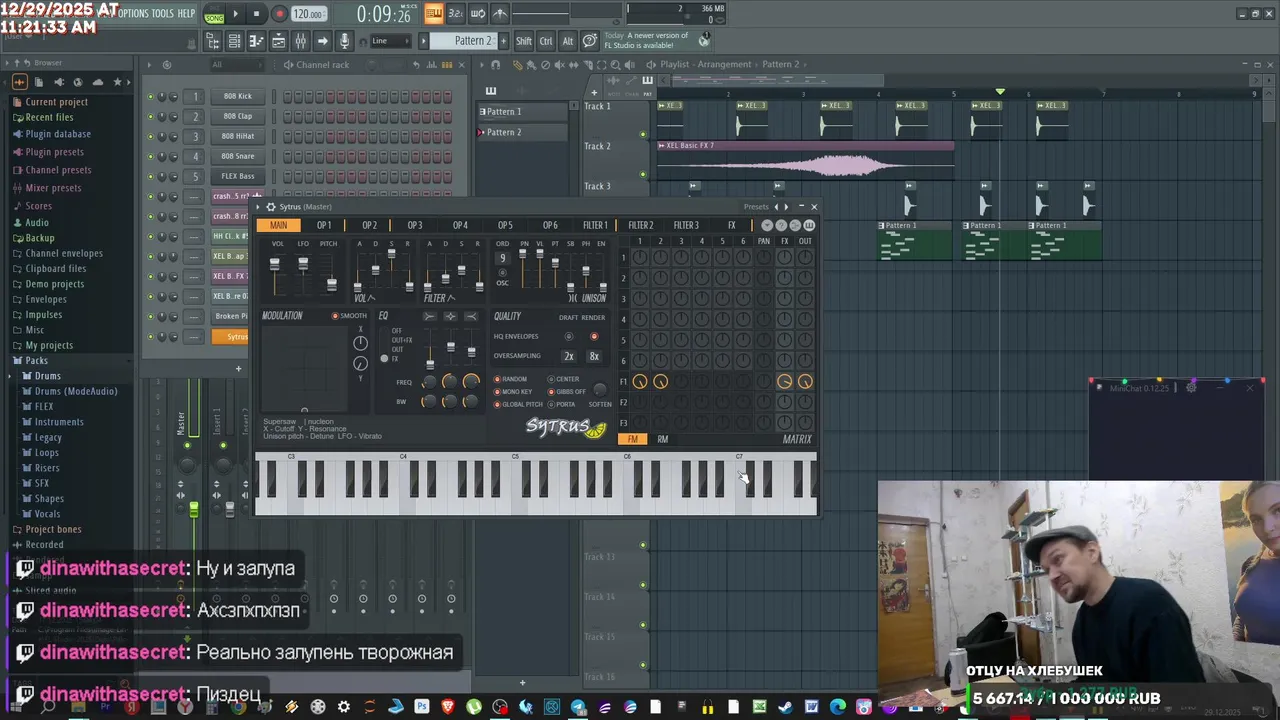This screenshot has height=720, width=1280.
Task: Toggle Sytrus keyboard icon button
Action: (x=809, y=226)
